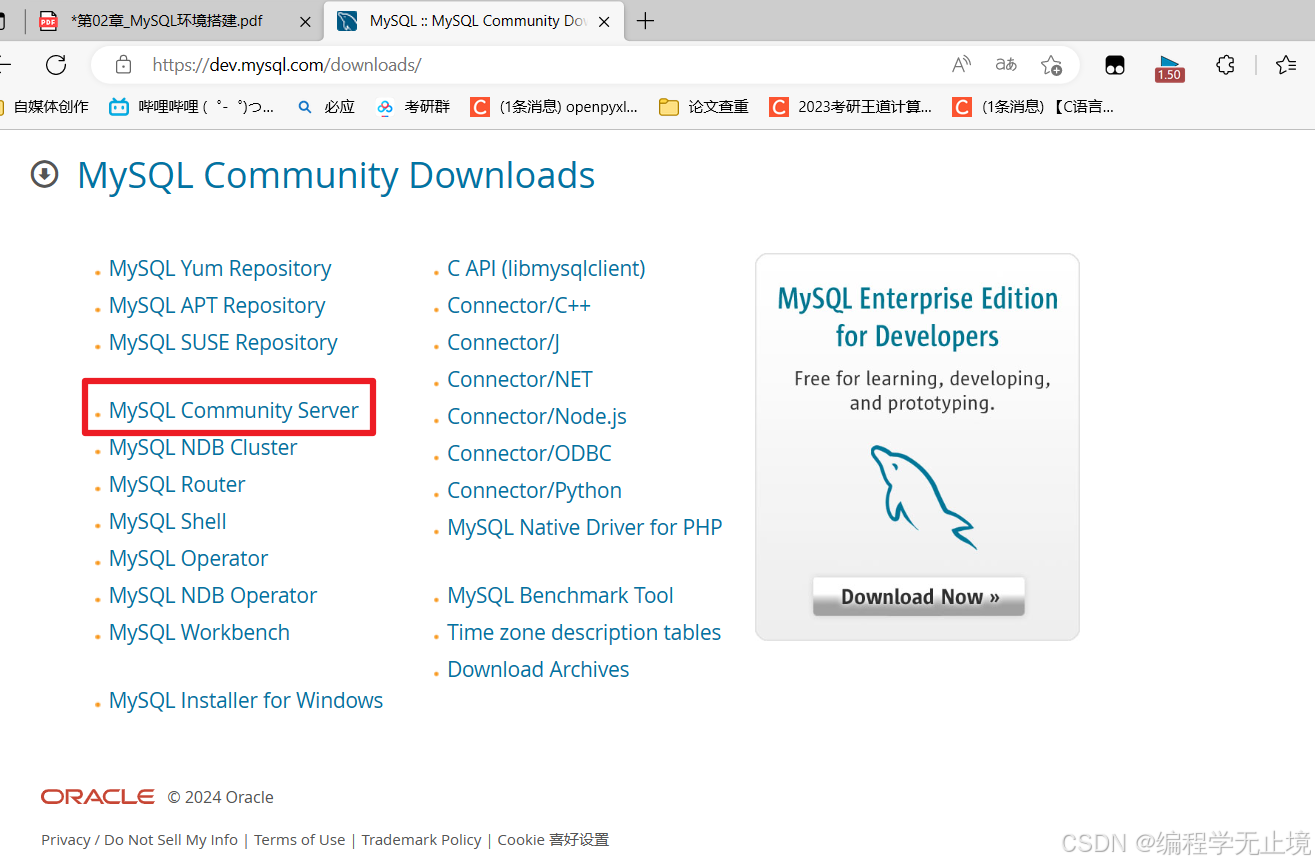The height and width of the screenshot is (865, 1315).
Task: Open the Favorites list icon
Action: [x=1287, y=65]
